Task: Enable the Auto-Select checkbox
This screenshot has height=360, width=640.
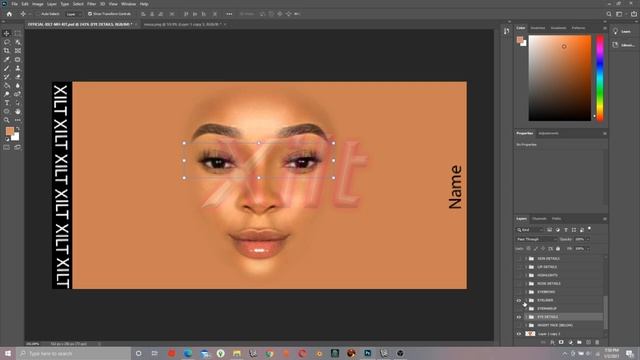Action: (38, 14)
